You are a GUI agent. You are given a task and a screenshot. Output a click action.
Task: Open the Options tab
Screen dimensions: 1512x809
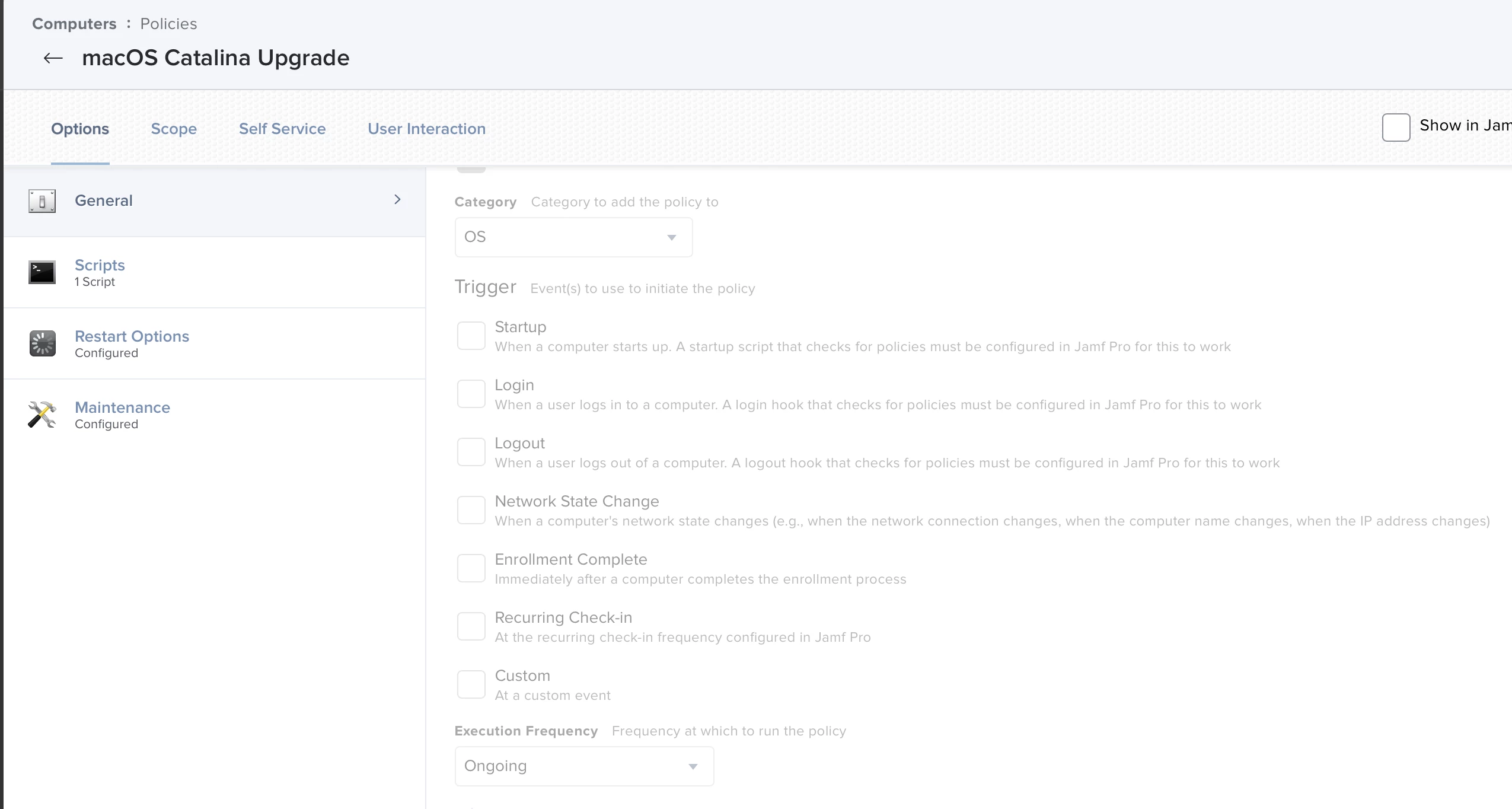tap(80, 129)
